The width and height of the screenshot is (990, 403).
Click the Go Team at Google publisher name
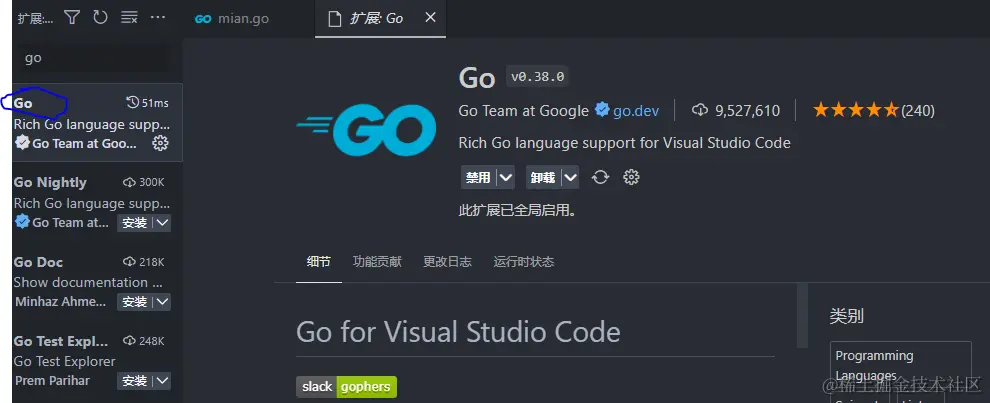coord(523,111)
